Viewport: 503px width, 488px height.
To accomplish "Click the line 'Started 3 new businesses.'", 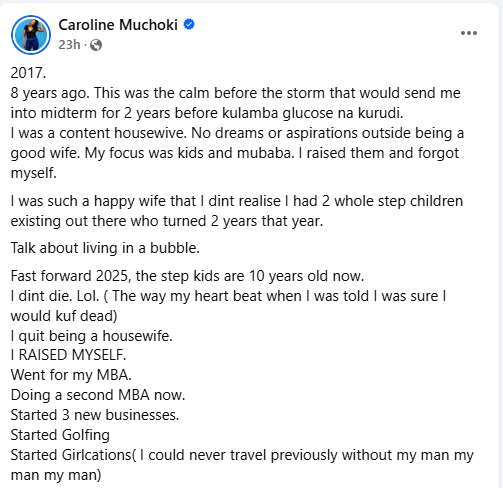I will click(x=95, y=415).
